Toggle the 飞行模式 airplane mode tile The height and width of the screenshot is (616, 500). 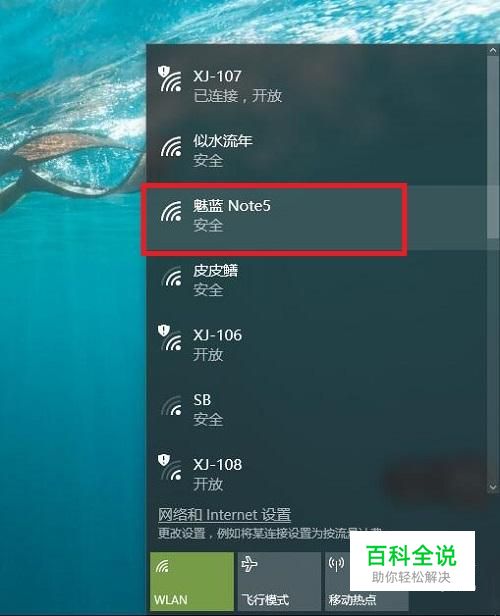click(279, 582)
